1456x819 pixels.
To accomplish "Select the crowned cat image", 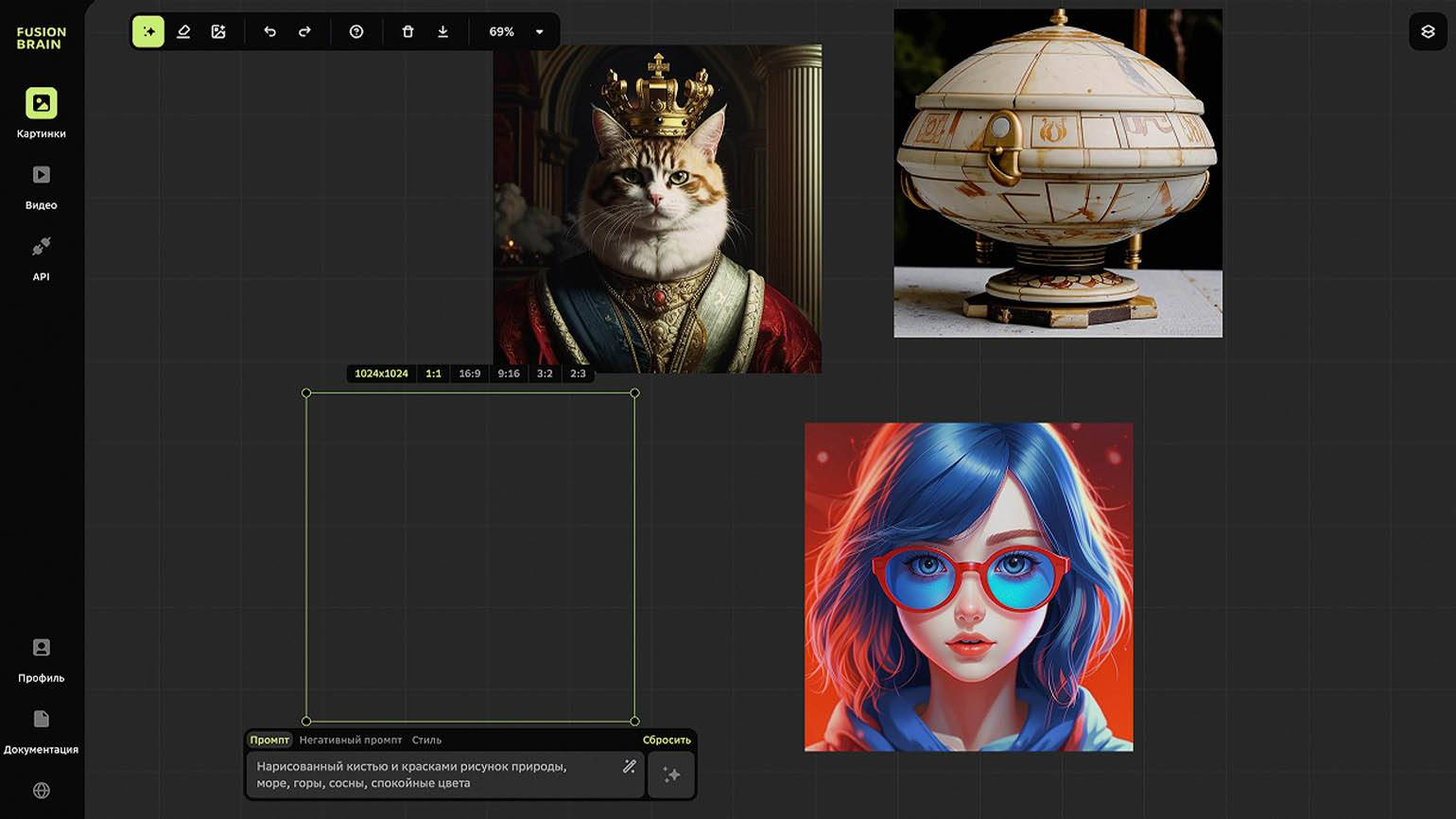I will click(657, 208).
